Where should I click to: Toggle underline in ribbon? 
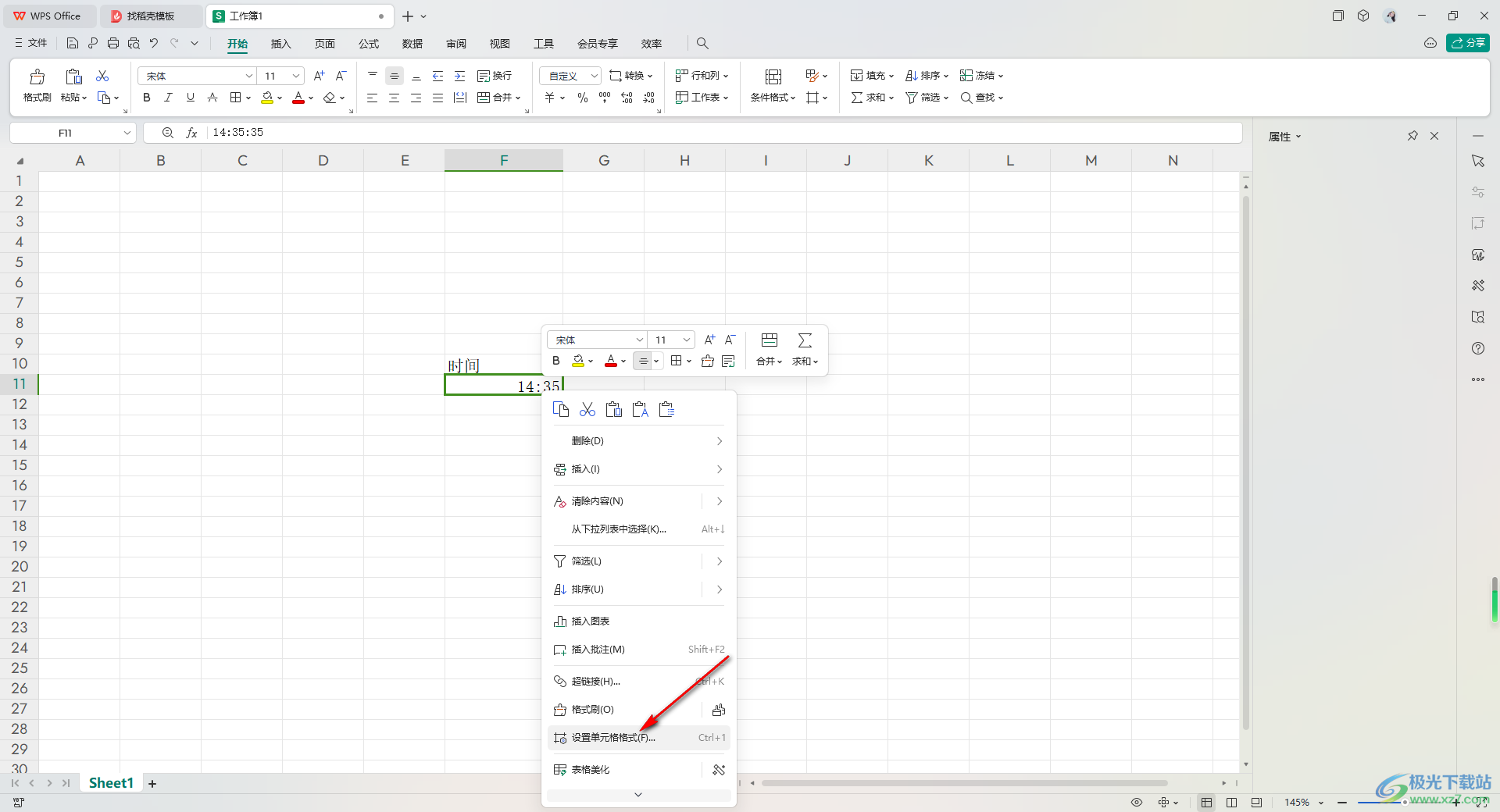190,98
